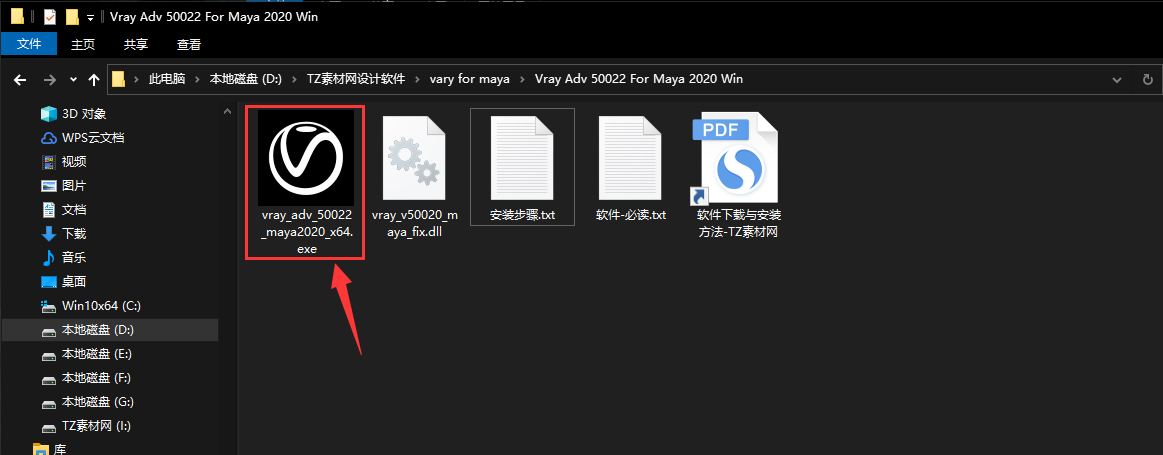The height and width of the screenshot is (455, 1163).
Task: Expand the chevron after 本地磁盘 (D:) breadcrumb
Action: click(294, 79)
